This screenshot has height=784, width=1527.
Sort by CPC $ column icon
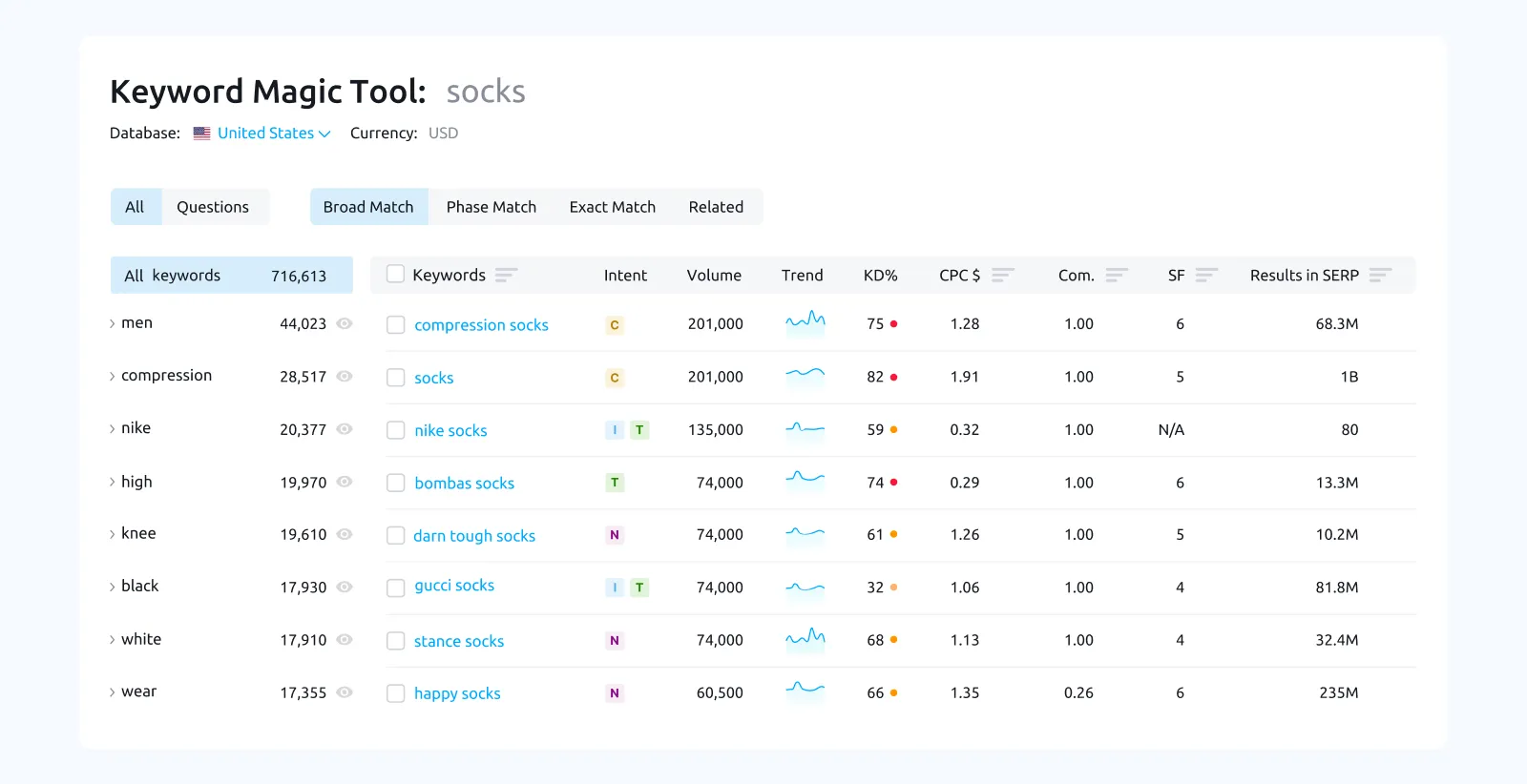point(1003,275)
